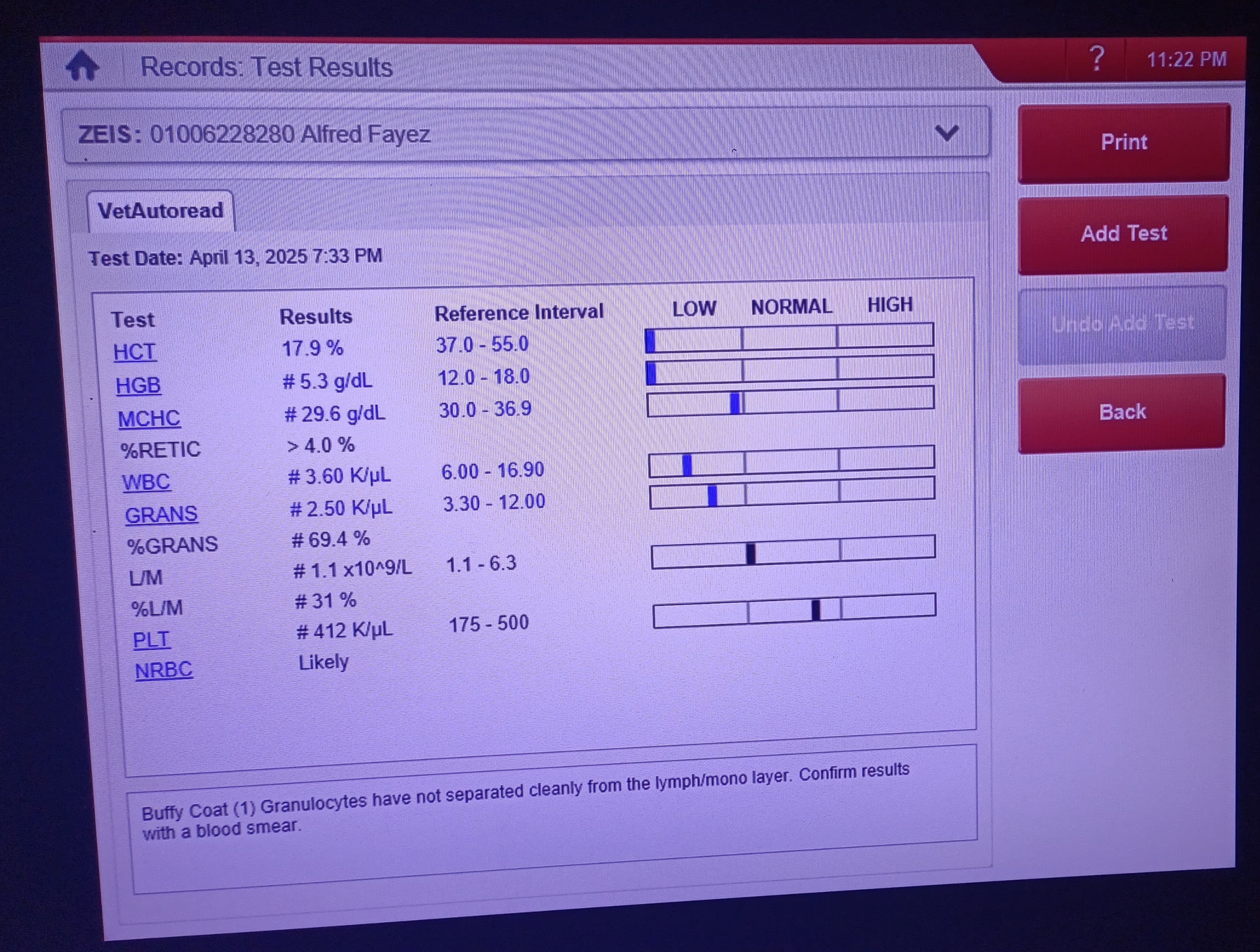Click the Test Date April 13, 2025 text
The image size is (1260, 952).
(235, 257)
